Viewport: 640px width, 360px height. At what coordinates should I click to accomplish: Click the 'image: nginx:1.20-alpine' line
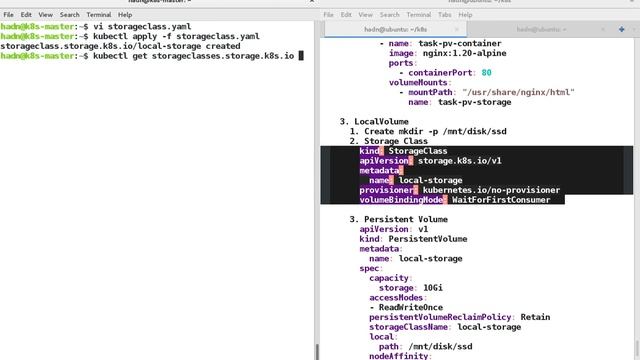click(447, 53)
